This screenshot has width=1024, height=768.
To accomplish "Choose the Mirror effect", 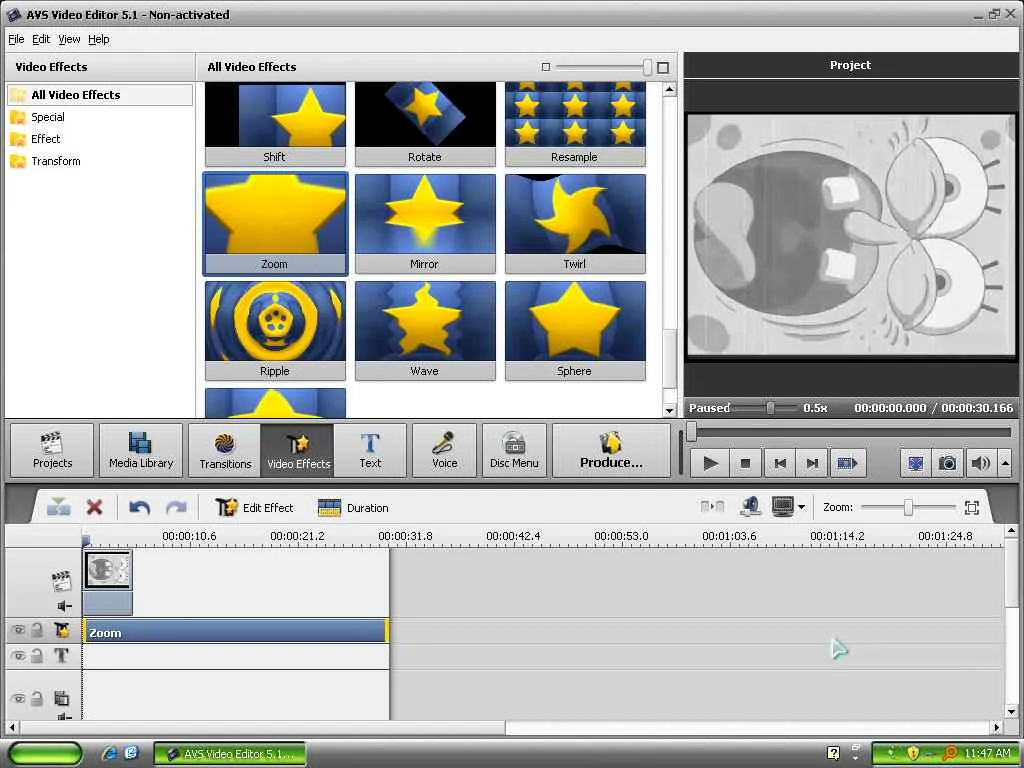I will [424, 223].
